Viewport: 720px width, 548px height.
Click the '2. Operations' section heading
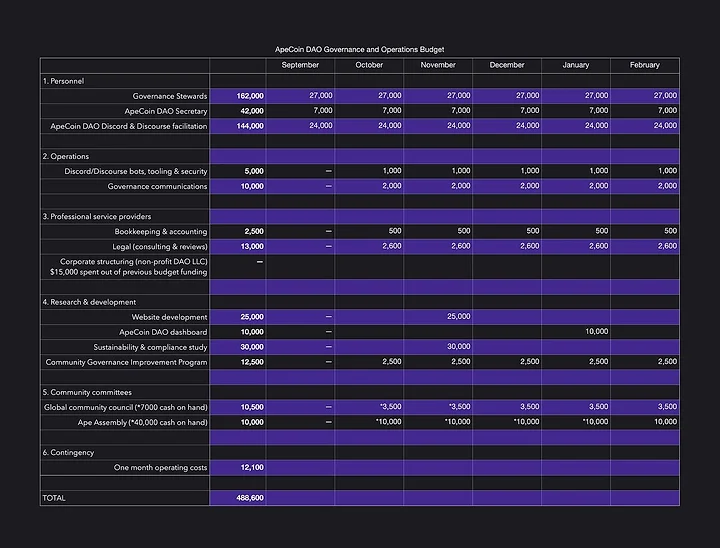tap(66, 156)
